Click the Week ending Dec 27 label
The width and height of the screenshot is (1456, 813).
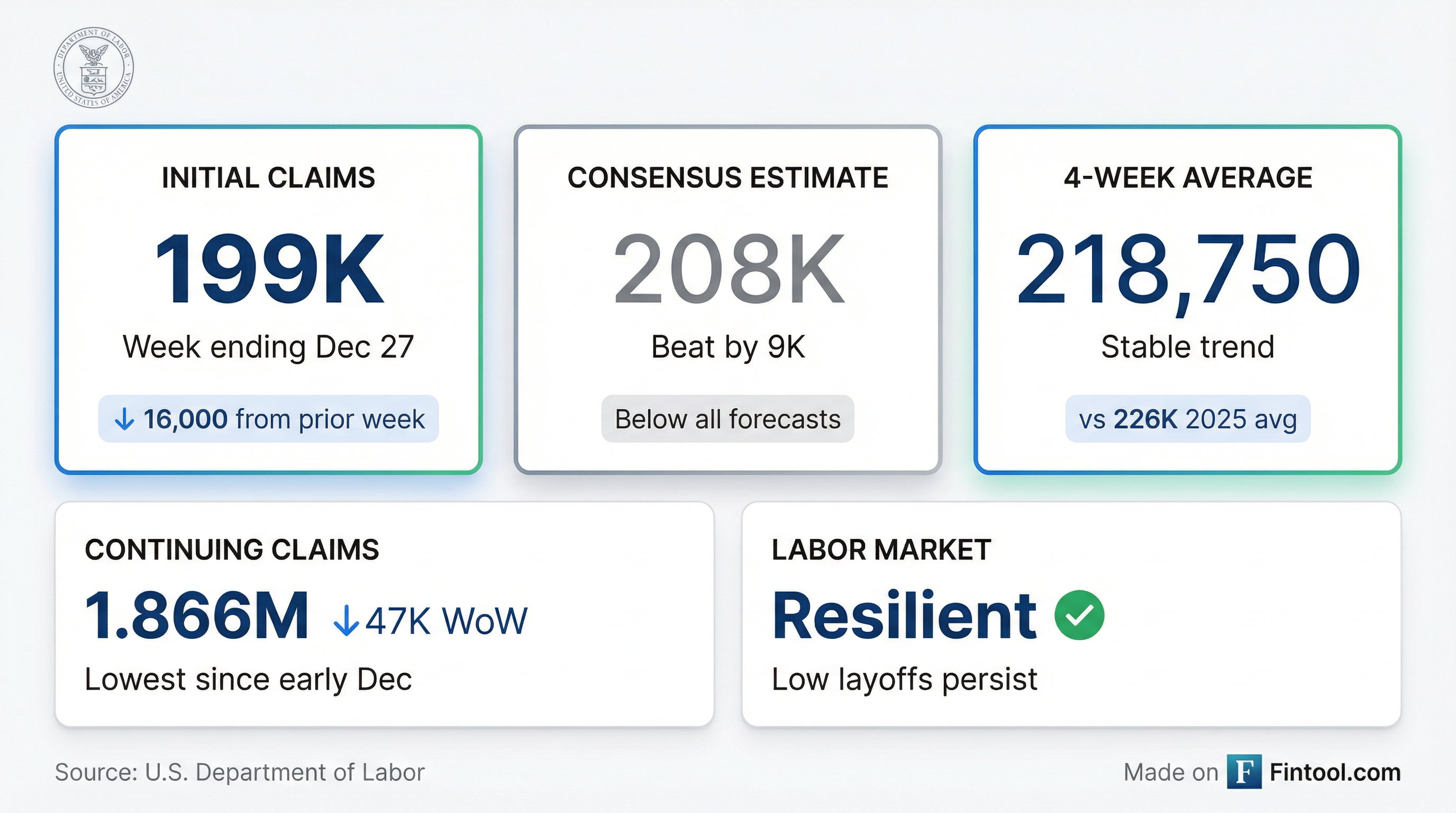click(x=268, y=347)
